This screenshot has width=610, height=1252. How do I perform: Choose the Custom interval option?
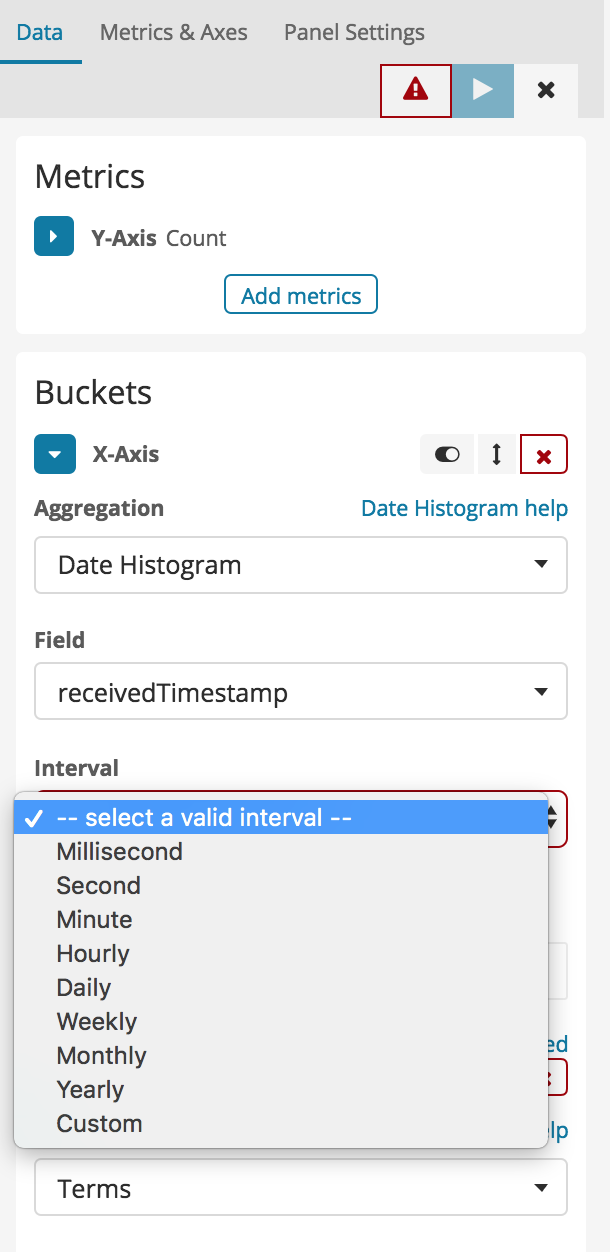tap(99, 1123)
